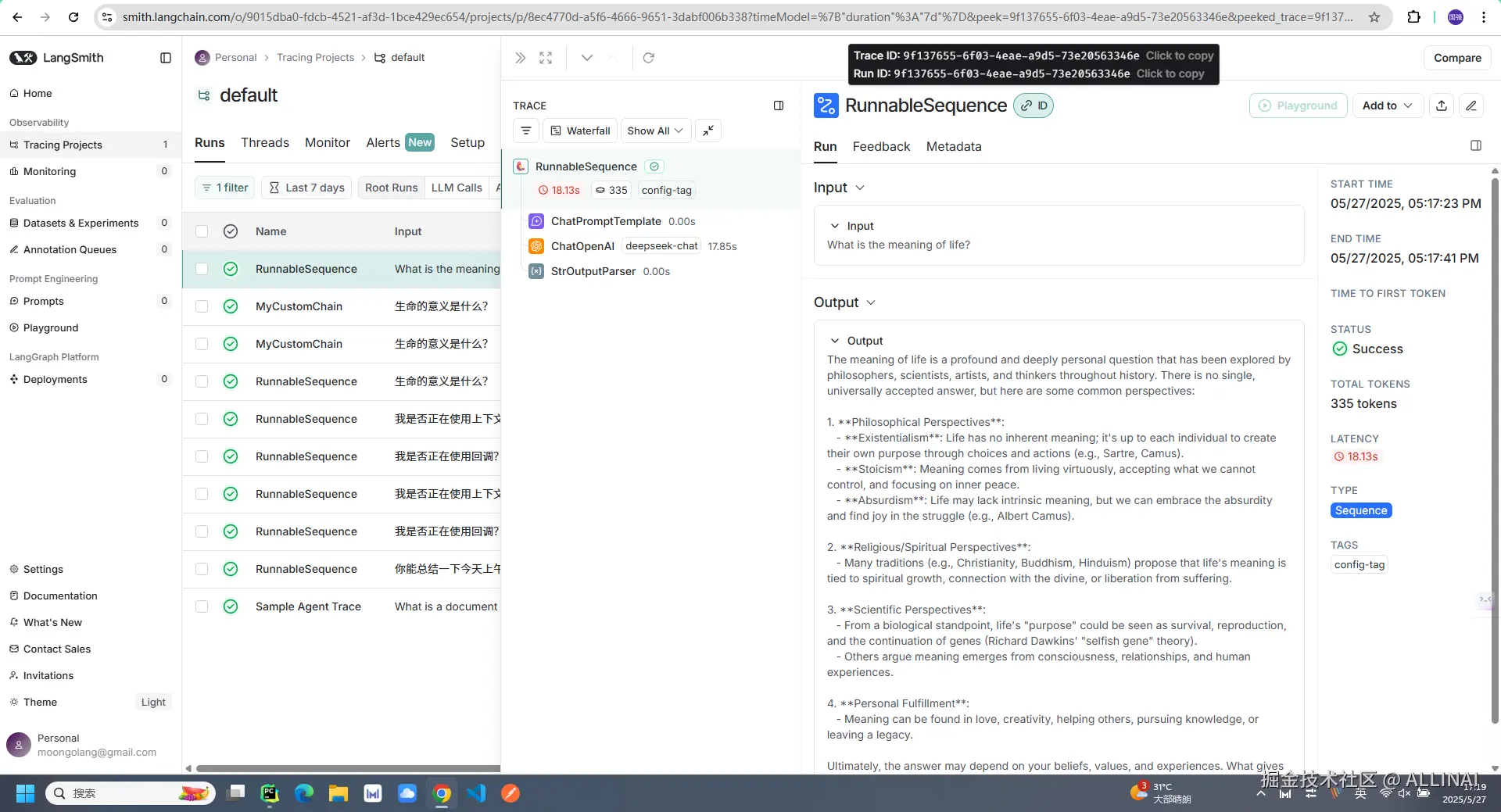Open Personal account menu at bottom
Screen dimensions: 1501x812
[x=91, y=745]
